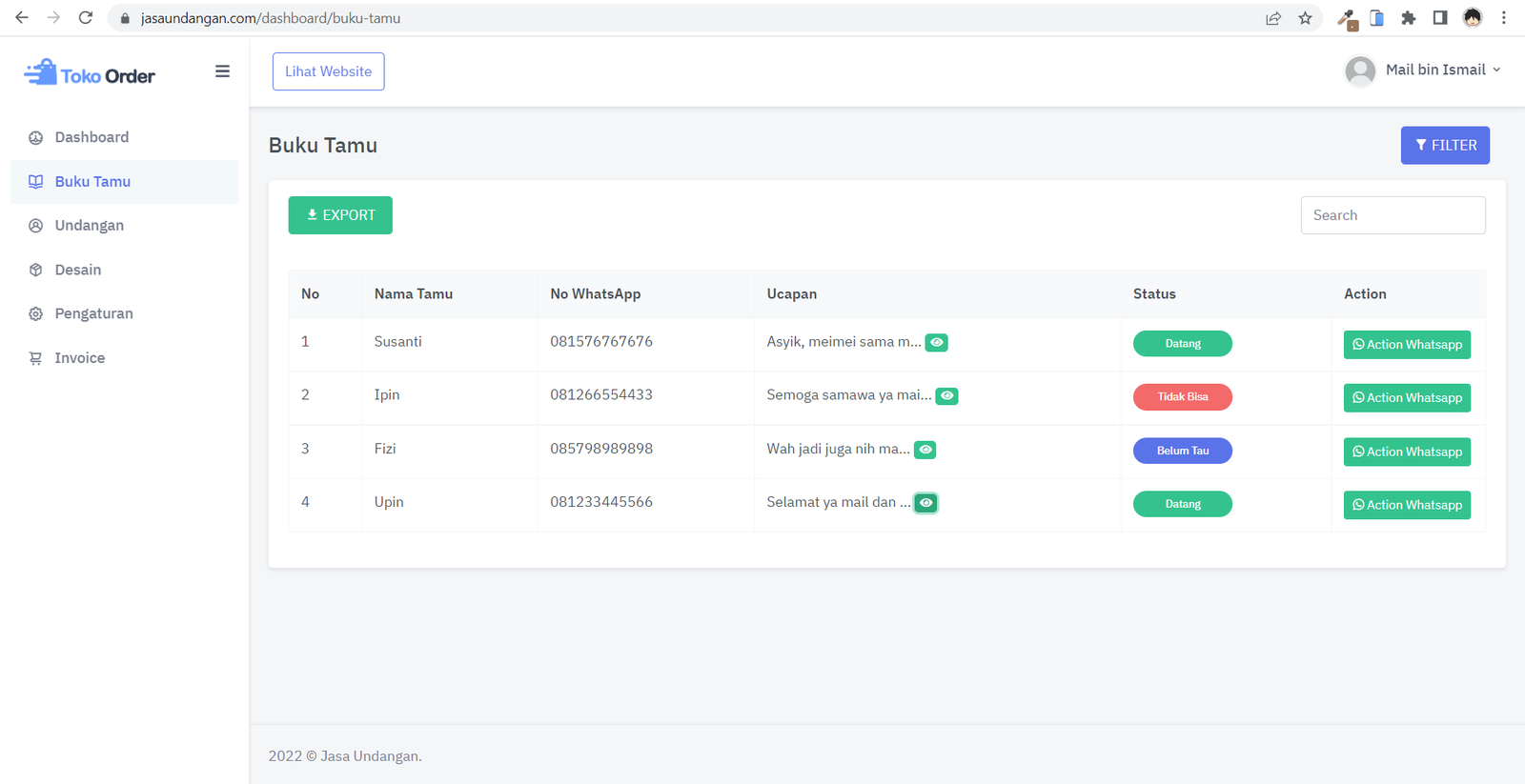This screenshot has height=784, width=1525.
Task: Click the browser reload icon
Action: pos(86,18)
